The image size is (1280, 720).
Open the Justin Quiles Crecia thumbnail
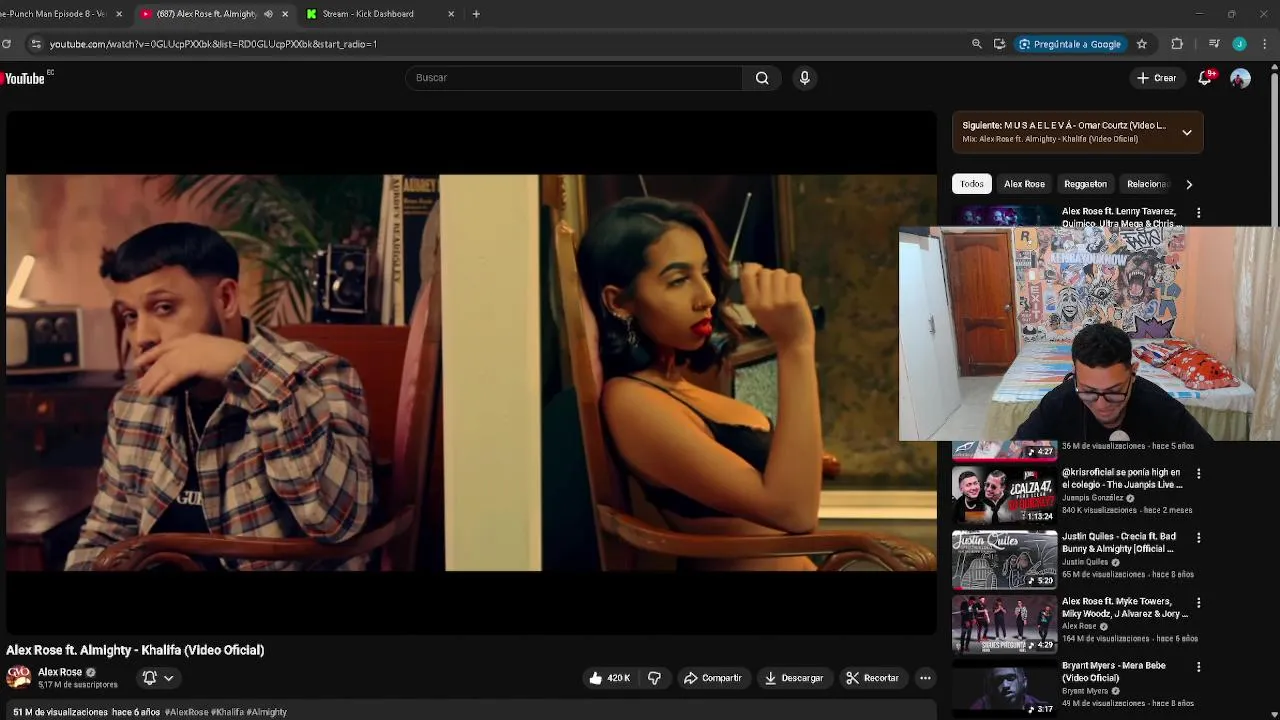(1004, 559)
